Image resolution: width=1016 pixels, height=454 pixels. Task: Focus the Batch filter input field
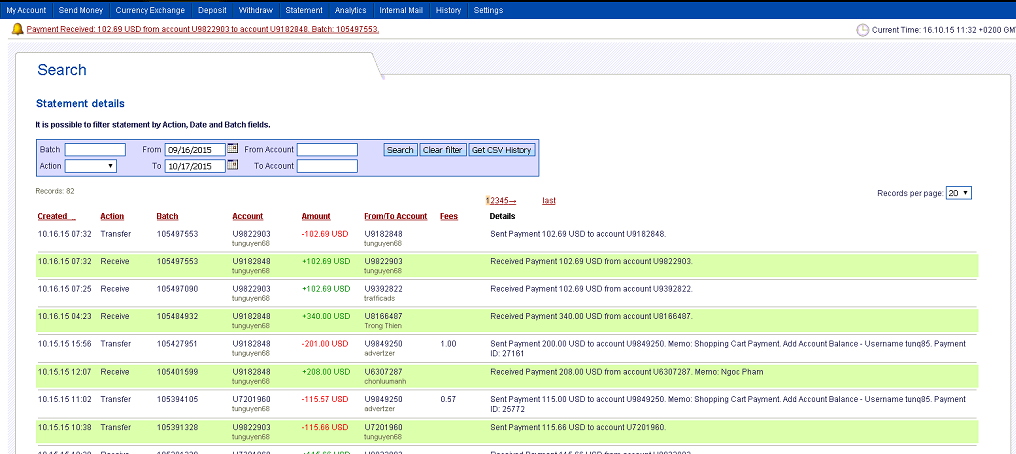(95, 150)
